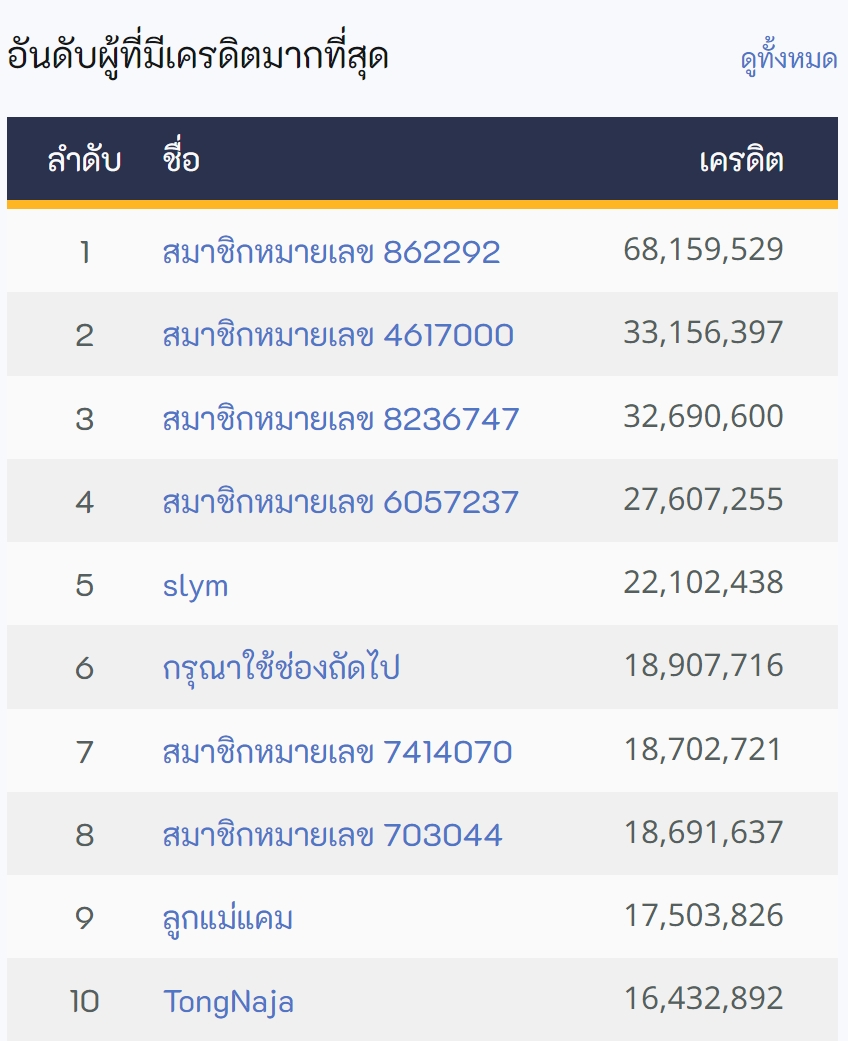
Task: Click the ชื่อ column header
Action: [x=181, y=160]
